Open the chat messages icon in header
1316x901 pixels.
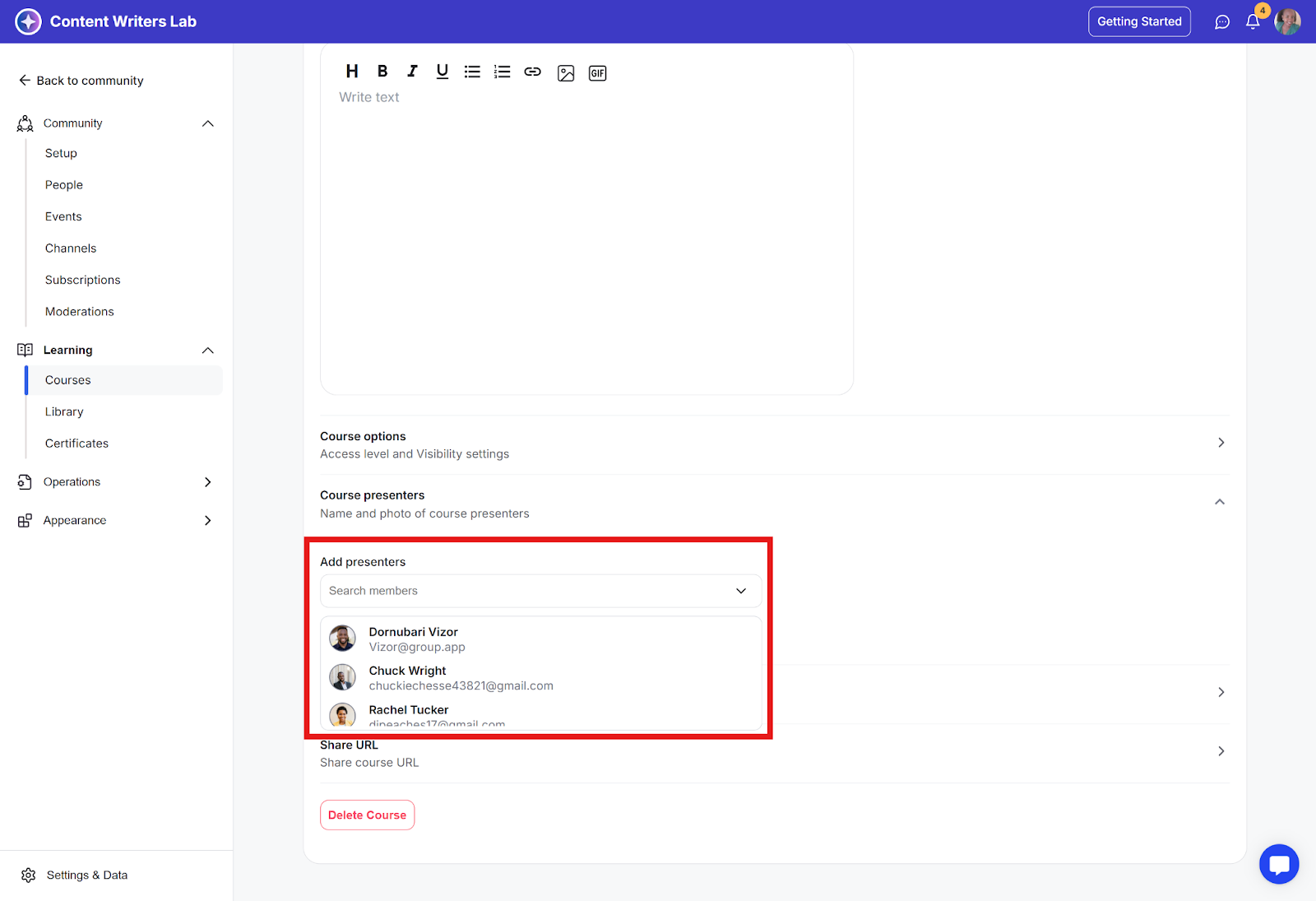[1222, 22]
